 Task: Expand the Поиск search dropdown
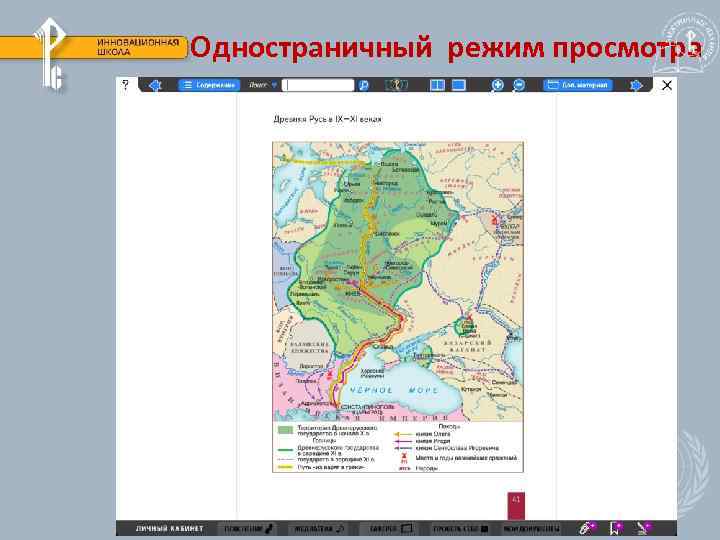coord(263,85)
